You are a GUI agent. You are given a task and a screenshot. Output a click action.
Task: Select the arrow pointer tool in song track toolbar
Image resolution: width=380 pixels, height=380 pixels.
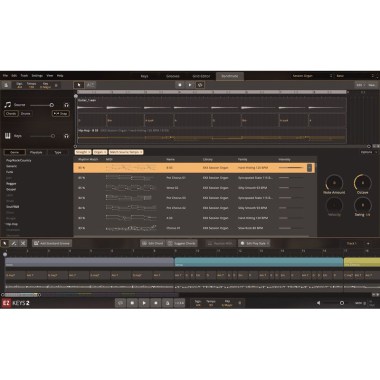[x=5, y=243]
